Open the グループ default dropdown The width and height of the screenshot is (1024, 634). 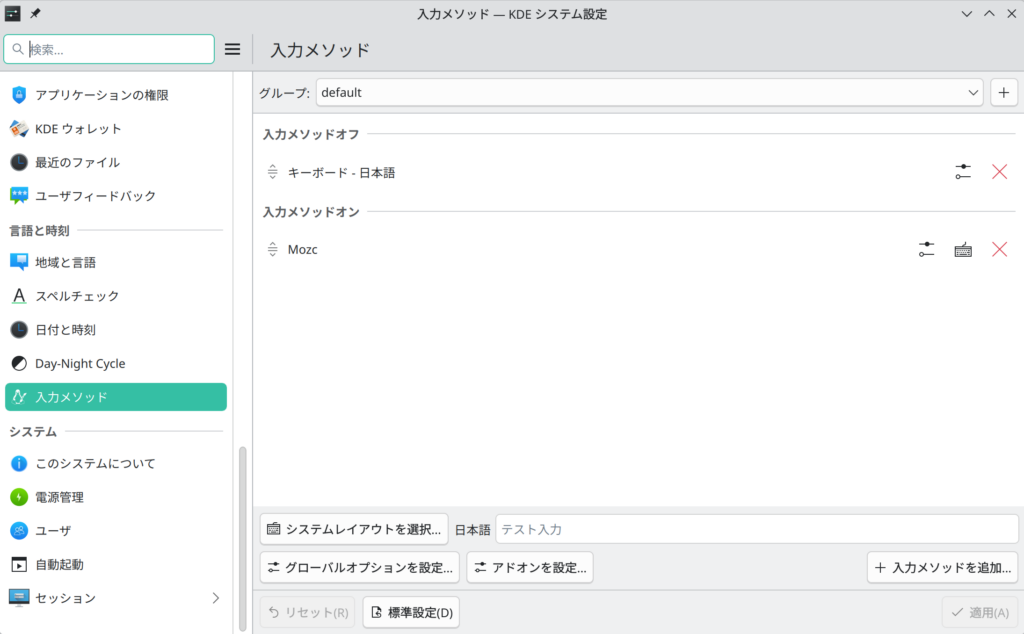(x=650, y=93)
